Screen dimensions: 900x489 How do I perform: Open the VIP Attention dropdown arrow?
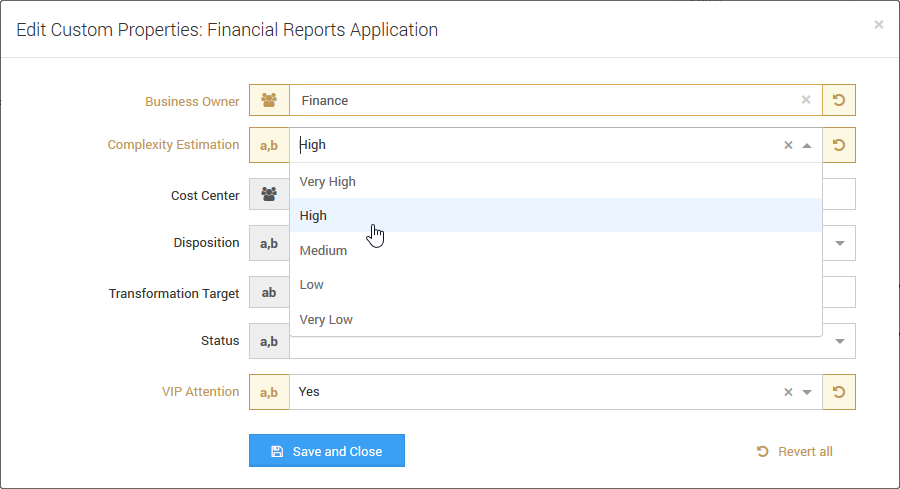[x=807, y=392]
